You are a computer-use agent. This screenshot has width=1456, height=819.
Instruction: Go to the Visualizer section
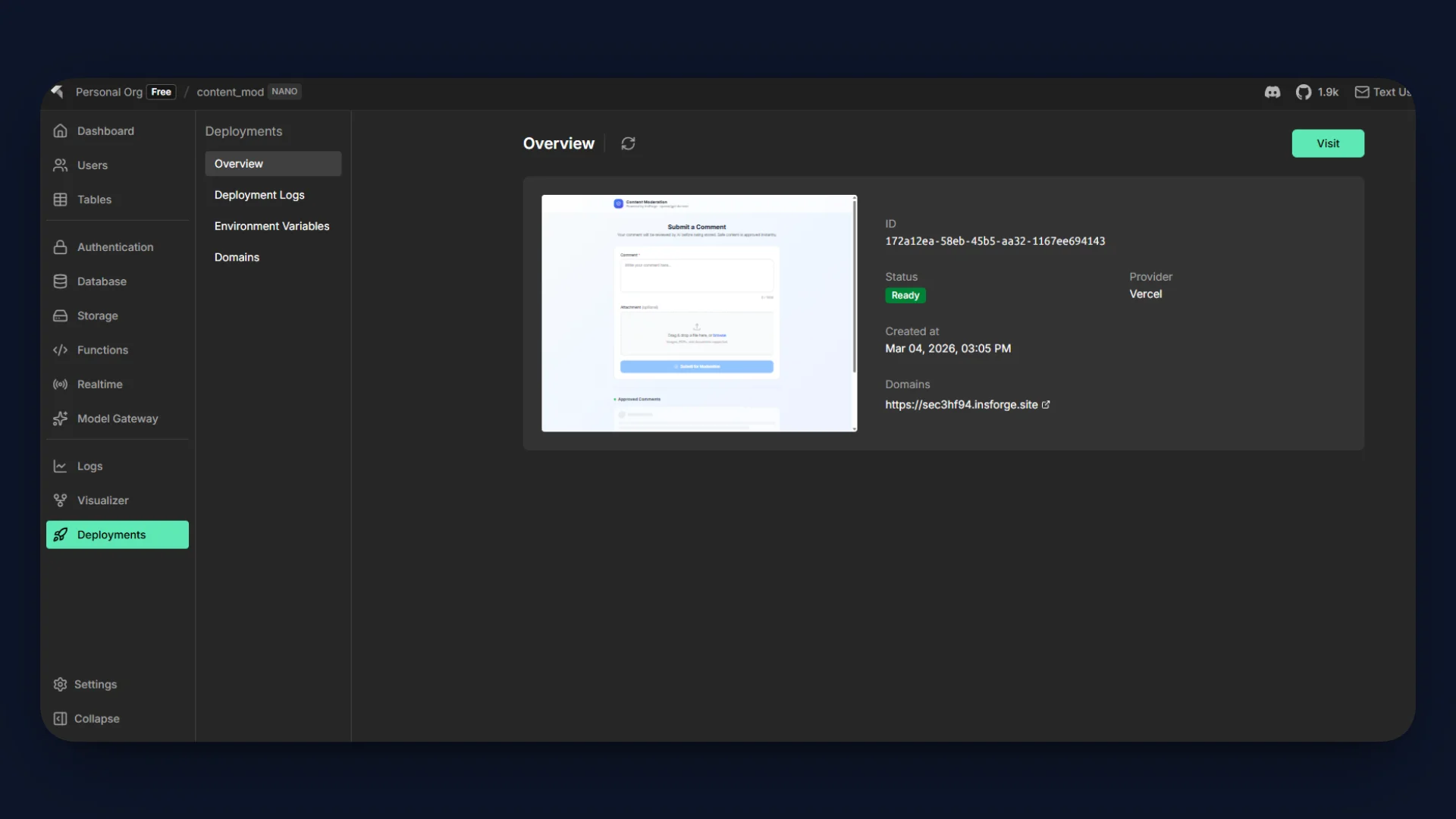click(102, 500)
